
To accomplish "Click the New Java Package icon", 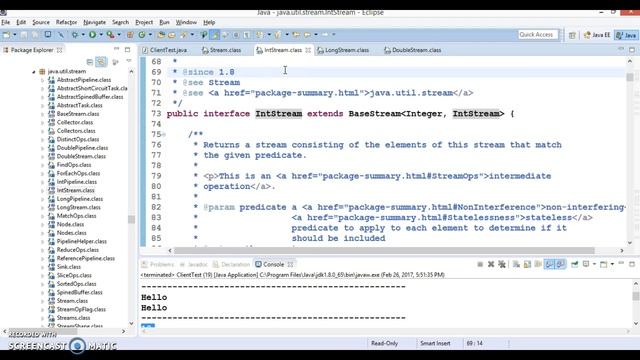I will click(x=130, y=35).
